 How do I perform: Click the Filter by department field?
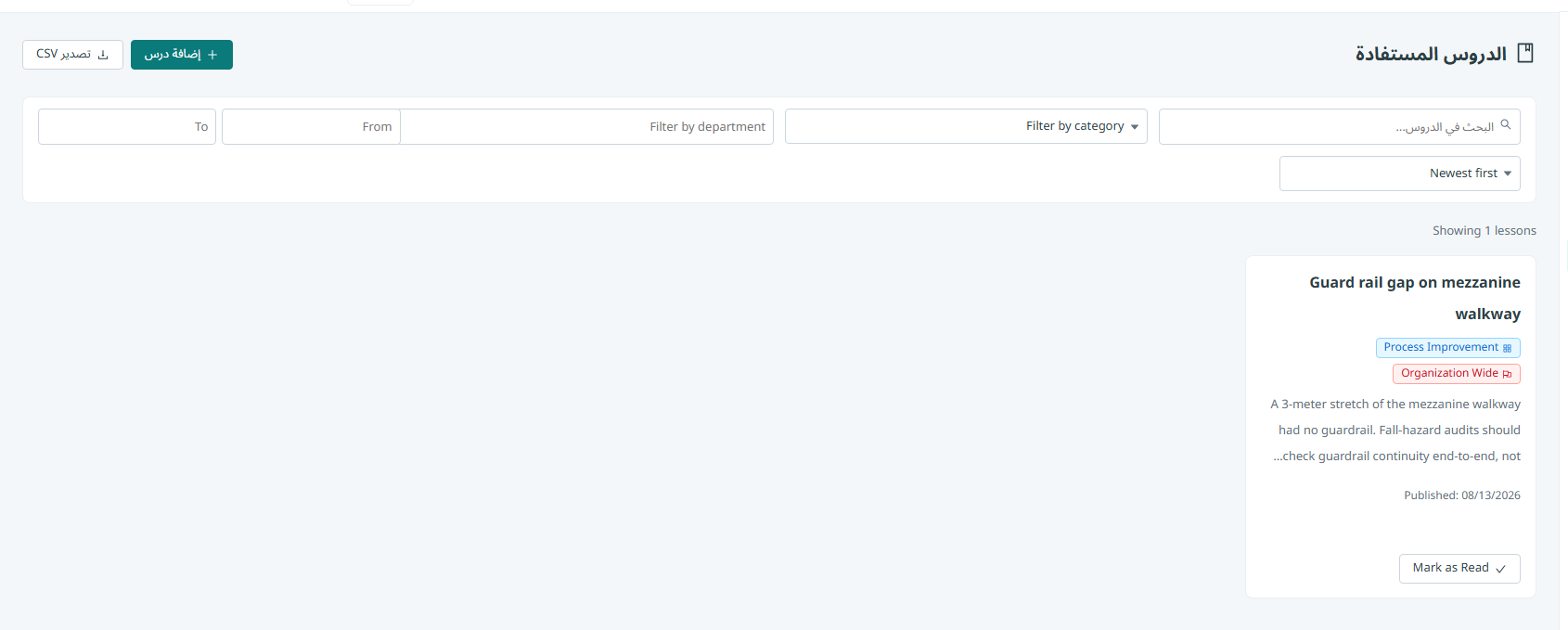[587, 126]
